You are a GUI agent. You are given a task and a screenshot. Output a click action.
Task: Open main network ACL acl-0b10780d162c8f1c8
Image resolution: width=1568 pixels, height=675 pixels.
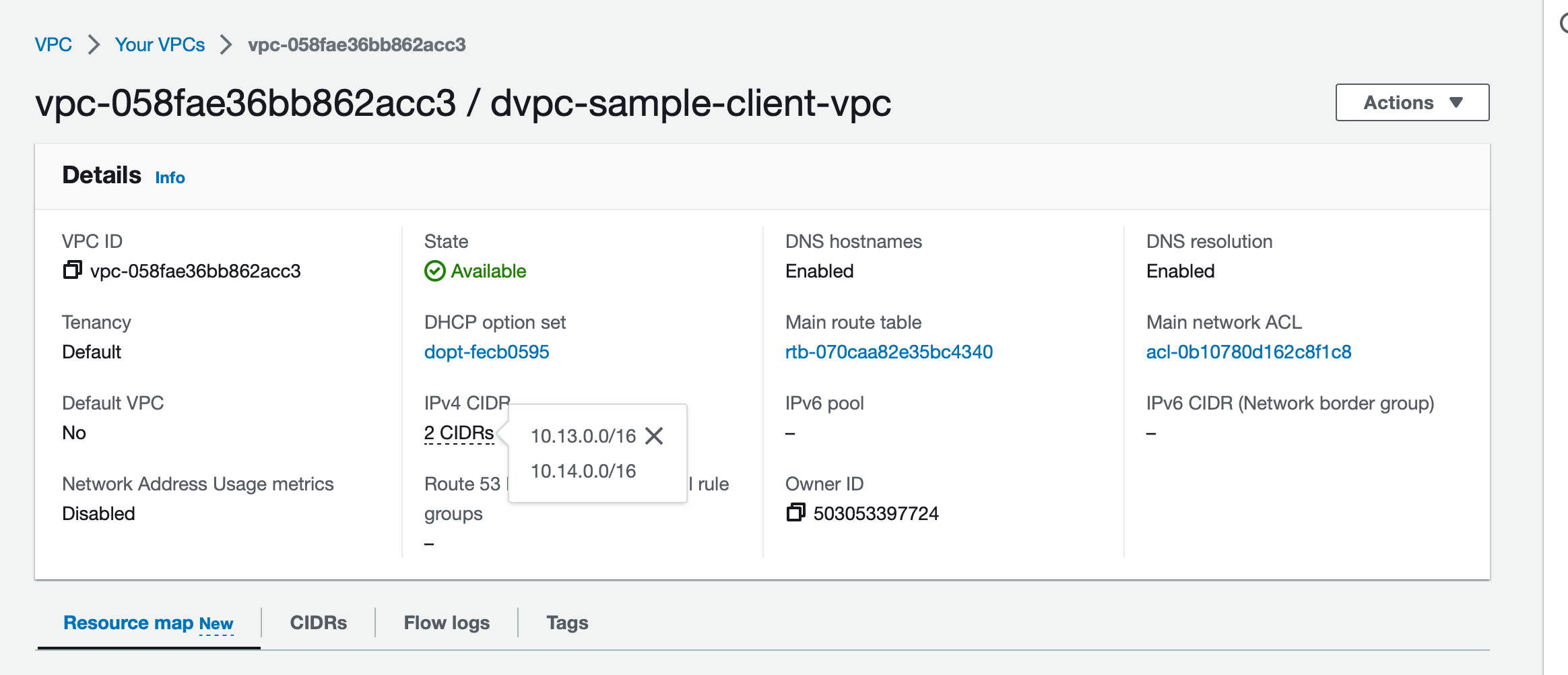(x=1248, y=352)
